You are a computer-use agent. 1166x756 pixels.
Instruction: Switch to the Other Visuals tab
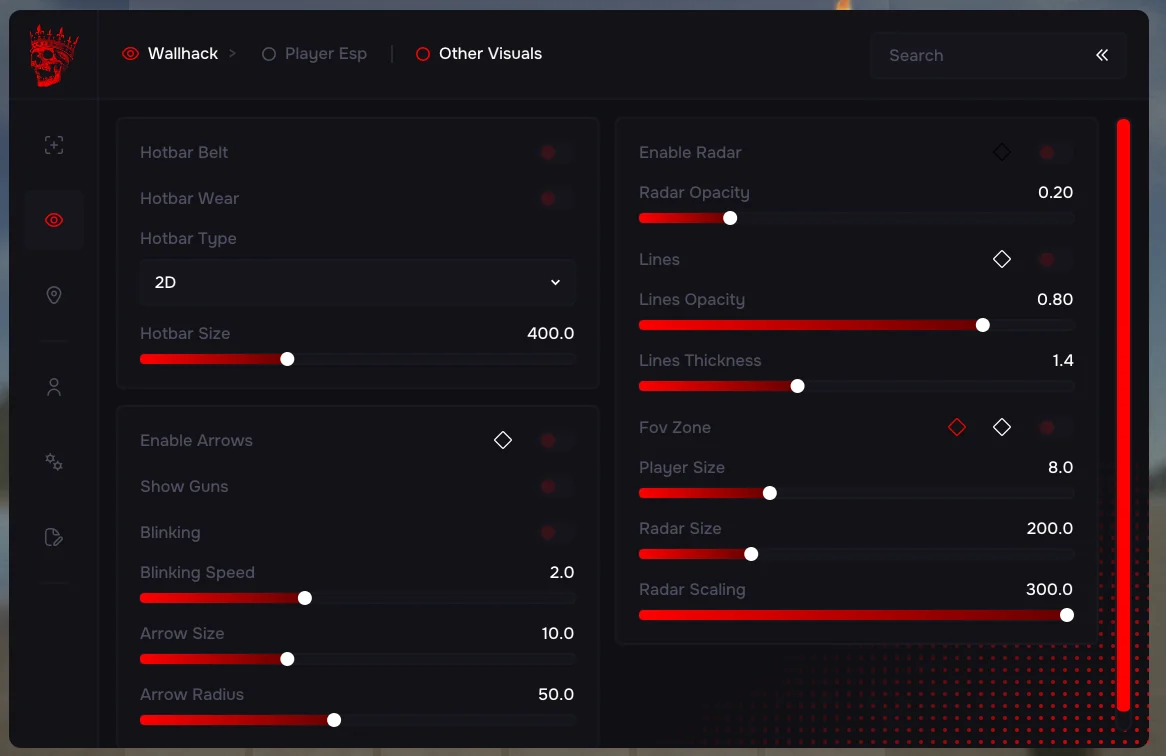point(479,54)
